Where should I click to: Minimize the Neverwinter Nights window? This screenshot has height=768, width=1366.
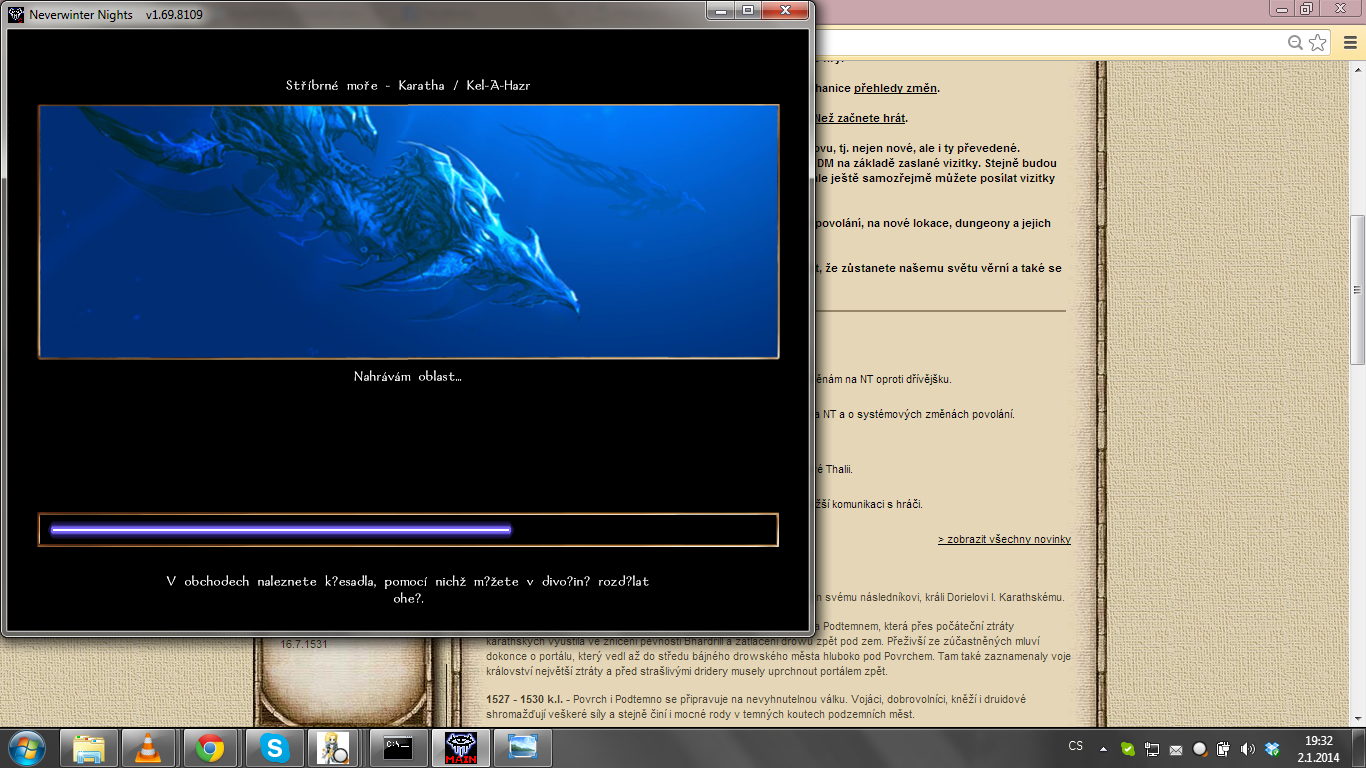719,10
